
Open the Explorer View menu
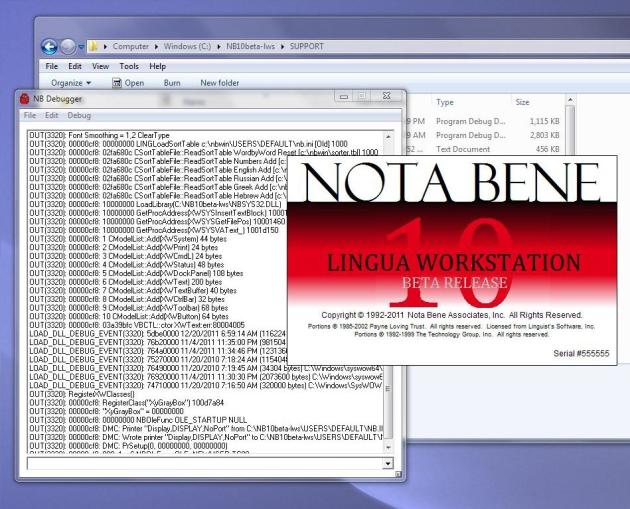pos(100,66)
